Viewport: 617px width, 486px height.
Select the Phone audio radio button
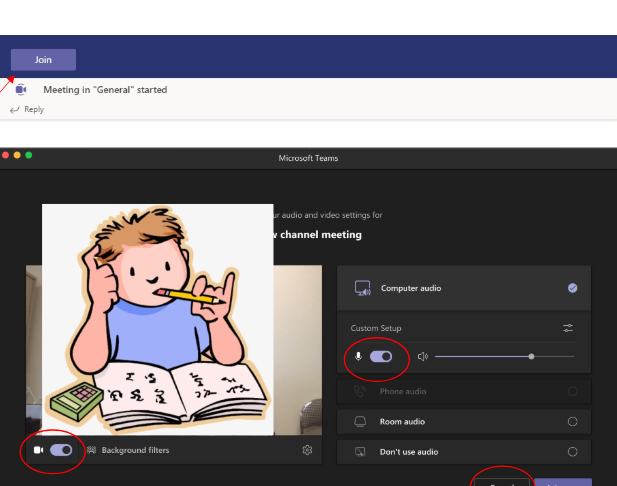click(573, 391)
